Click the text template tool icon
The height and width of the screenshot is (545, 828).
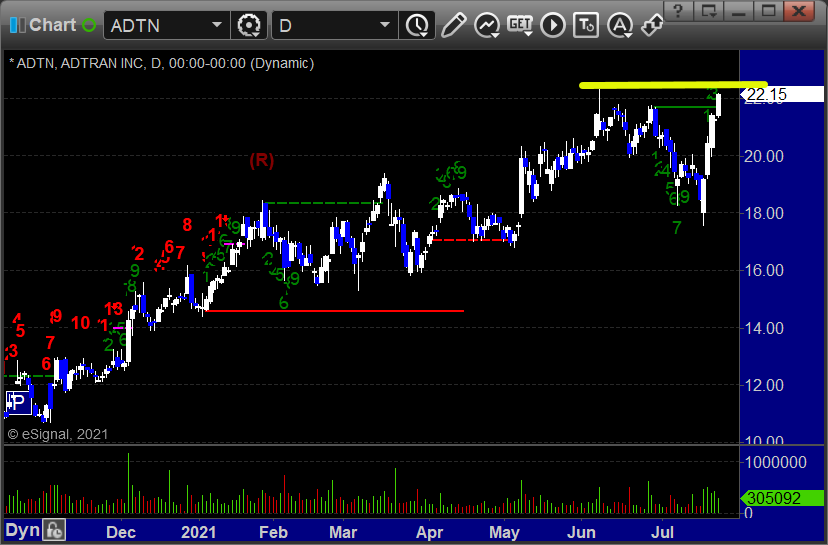pyautogui.click(x=586, y=25)
